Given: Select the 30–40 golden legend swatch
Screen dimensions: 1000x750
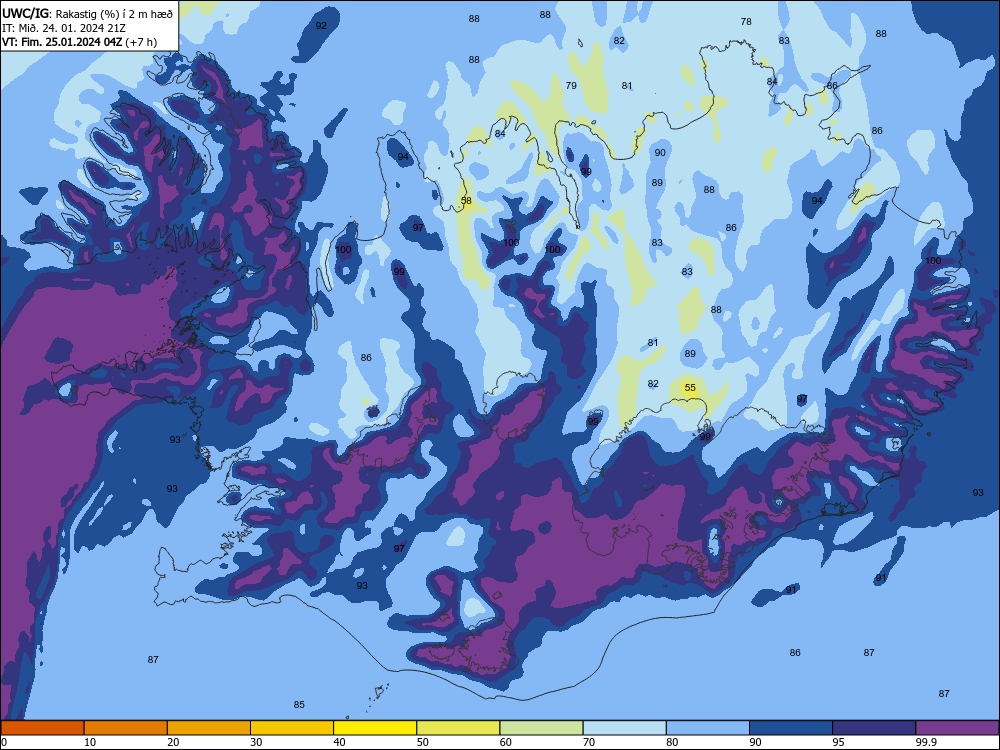Looking at the screenshot, I should pos(292,728).
